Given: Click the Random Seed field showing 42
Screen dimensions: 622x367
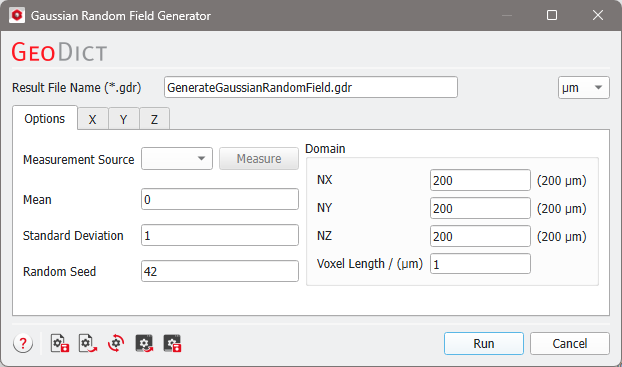Looking at the screenshot, I should point(220,271).
